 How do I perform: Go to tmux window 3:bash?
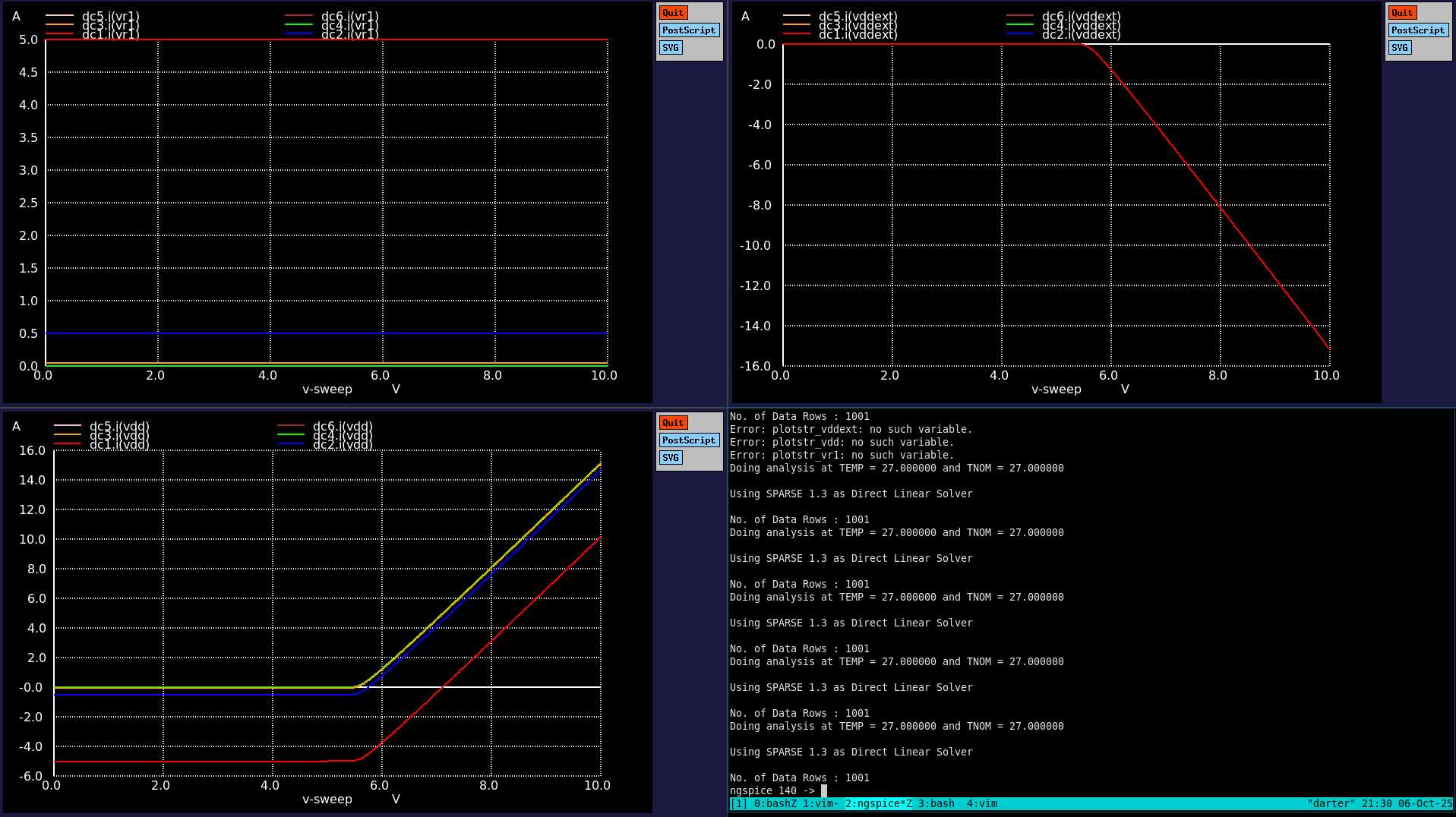coord(936,803)
